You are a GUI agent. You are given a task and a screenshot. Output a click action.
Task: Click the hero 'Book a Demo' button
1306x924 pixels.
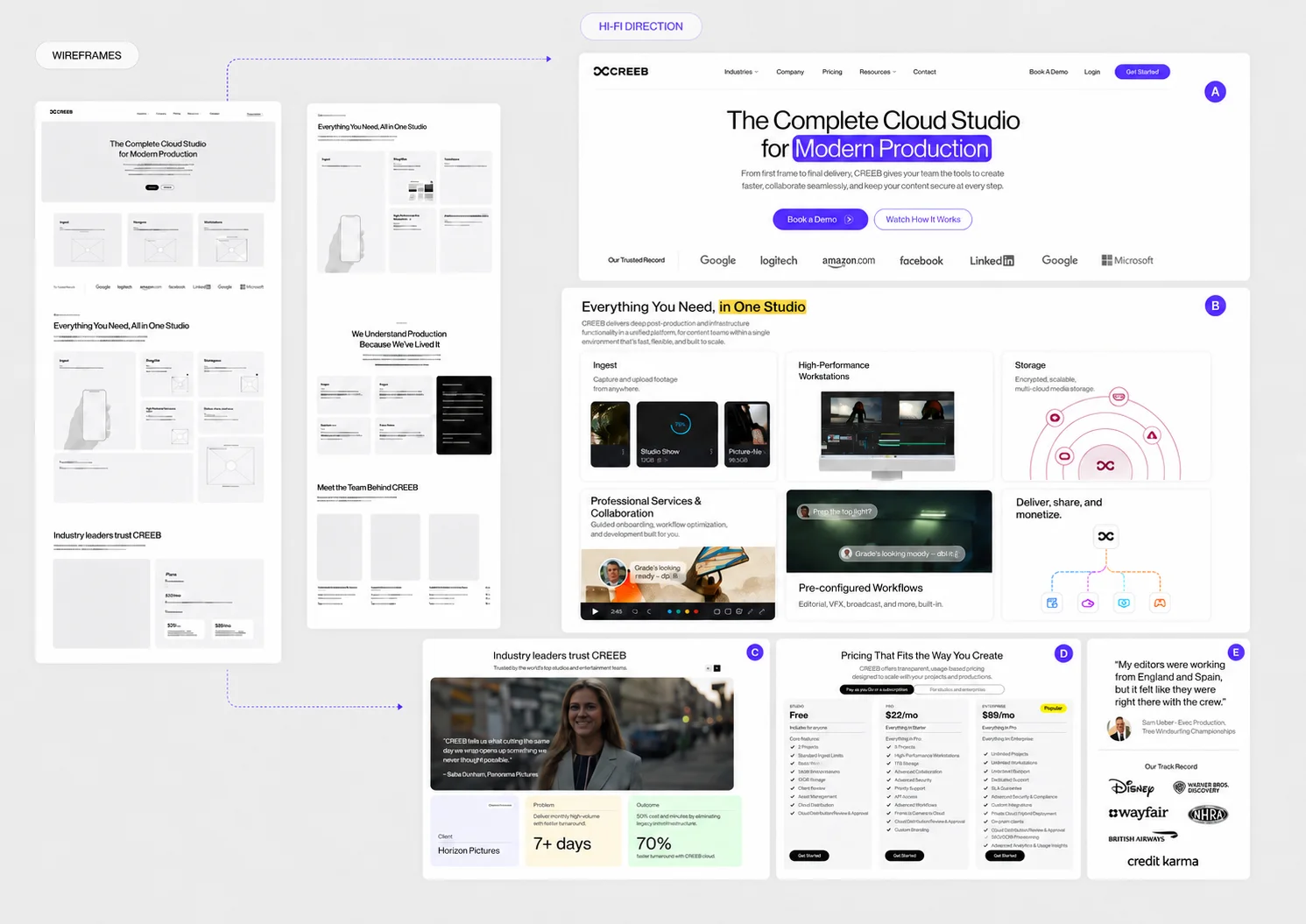(820, 220)
